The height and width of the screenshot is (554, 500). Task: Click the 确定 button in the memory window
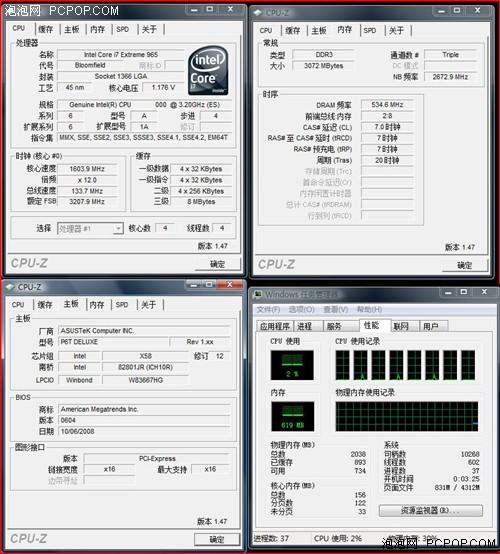[465, 265]
